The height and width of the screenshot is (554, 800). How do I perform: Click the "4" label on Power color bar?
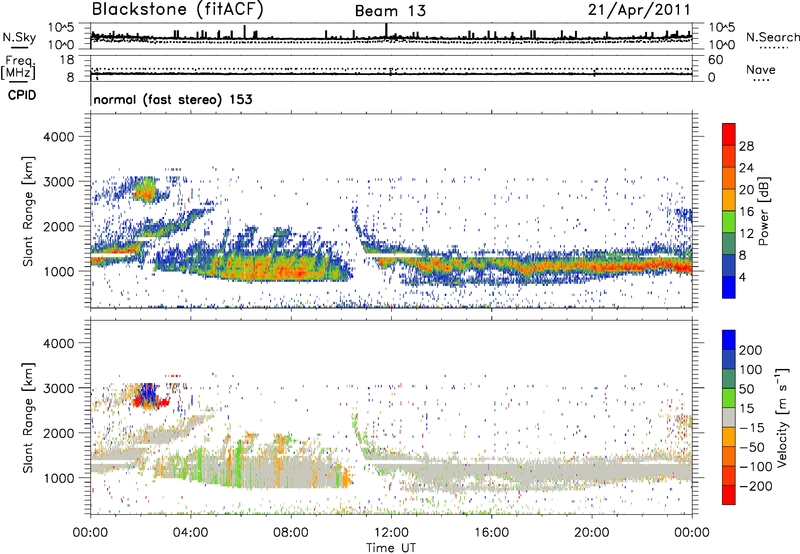743,278
